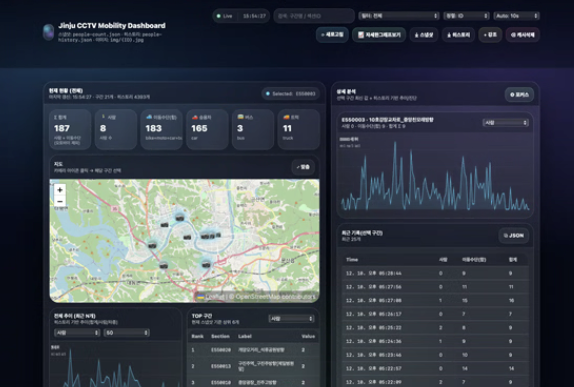
Task: Click the car icon on the 165 card
Action: (x=195, y=118)
